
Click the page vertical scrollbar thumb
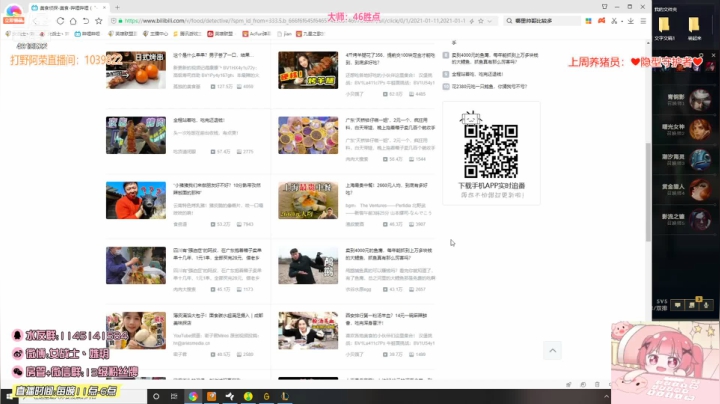coord(648,192)
